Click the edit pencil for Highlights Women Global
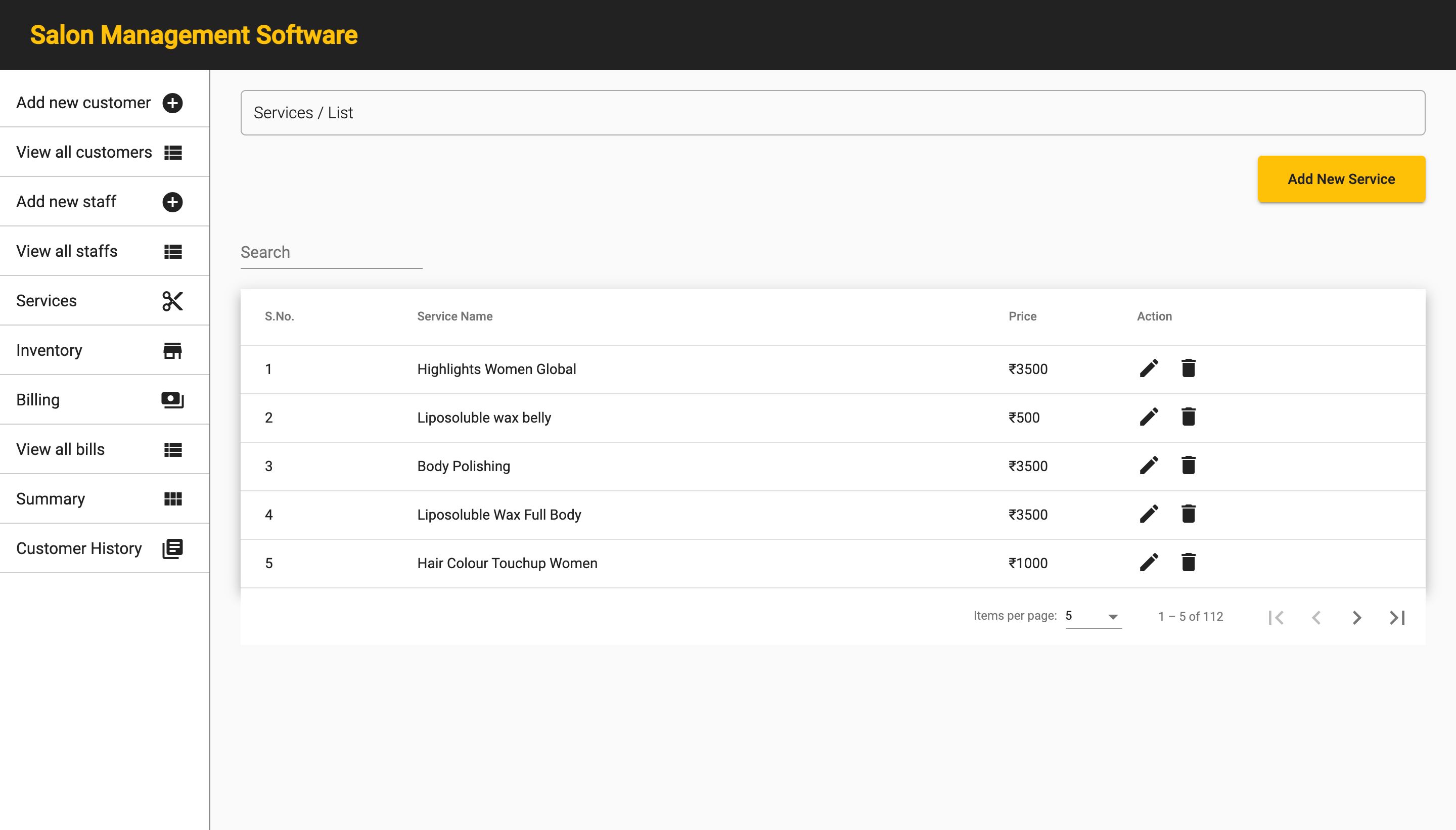This screenshot has height=830, width=1456. tap(1149, 368)
